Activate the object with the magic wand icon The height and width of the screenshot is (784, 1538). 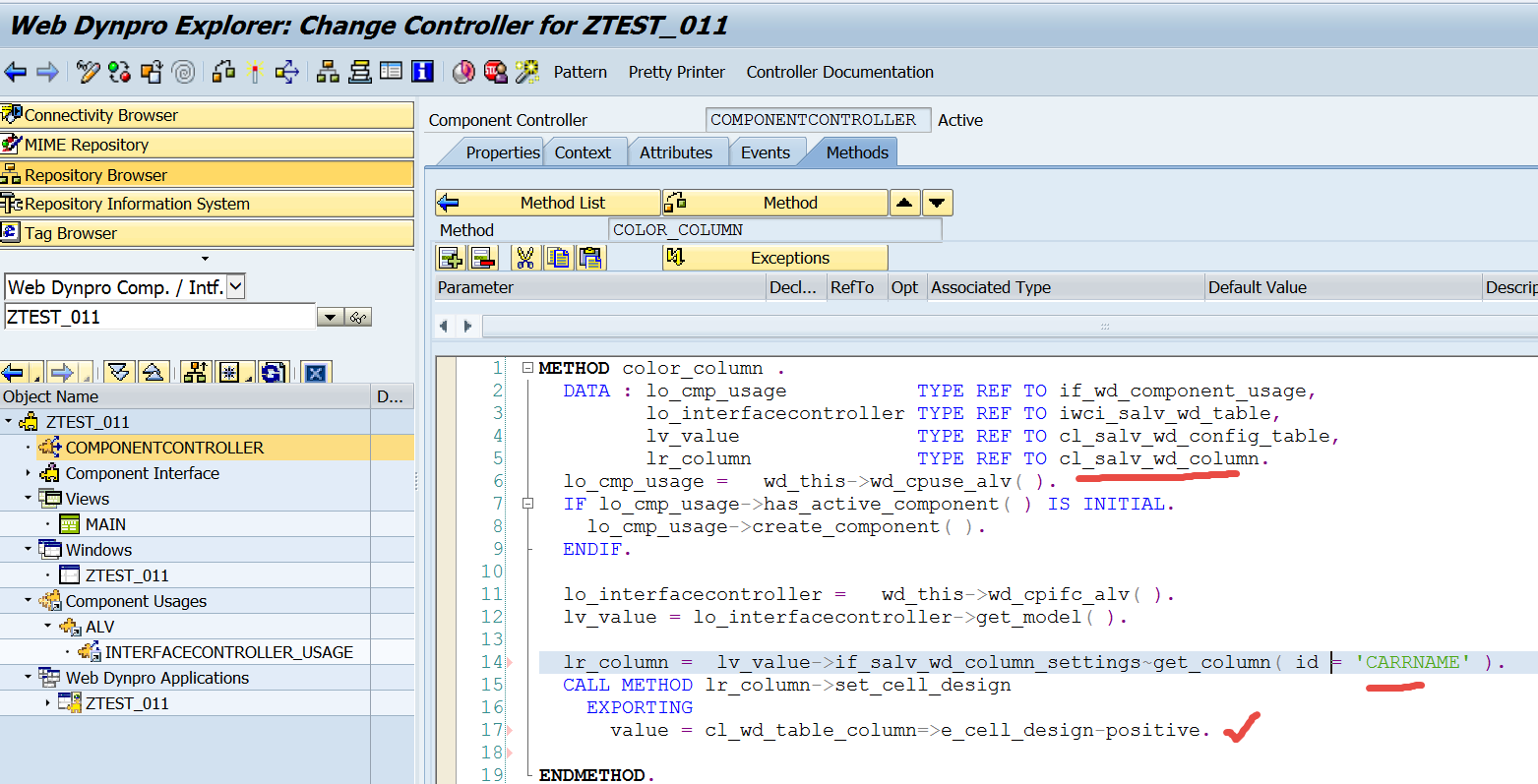(254, 71)
